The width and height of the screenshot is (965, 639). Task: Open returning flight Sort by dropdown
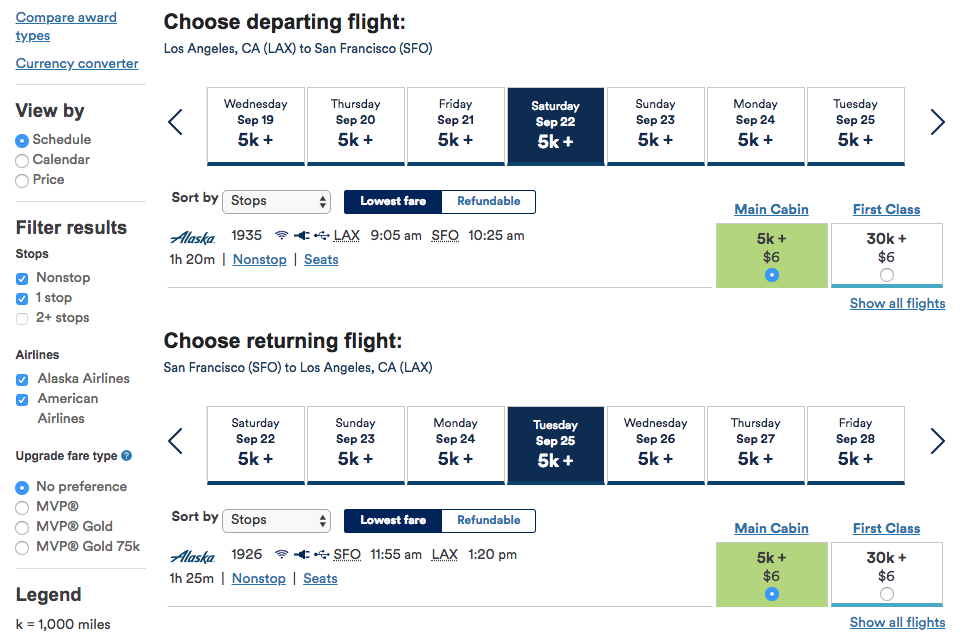[x=276, y=520]
